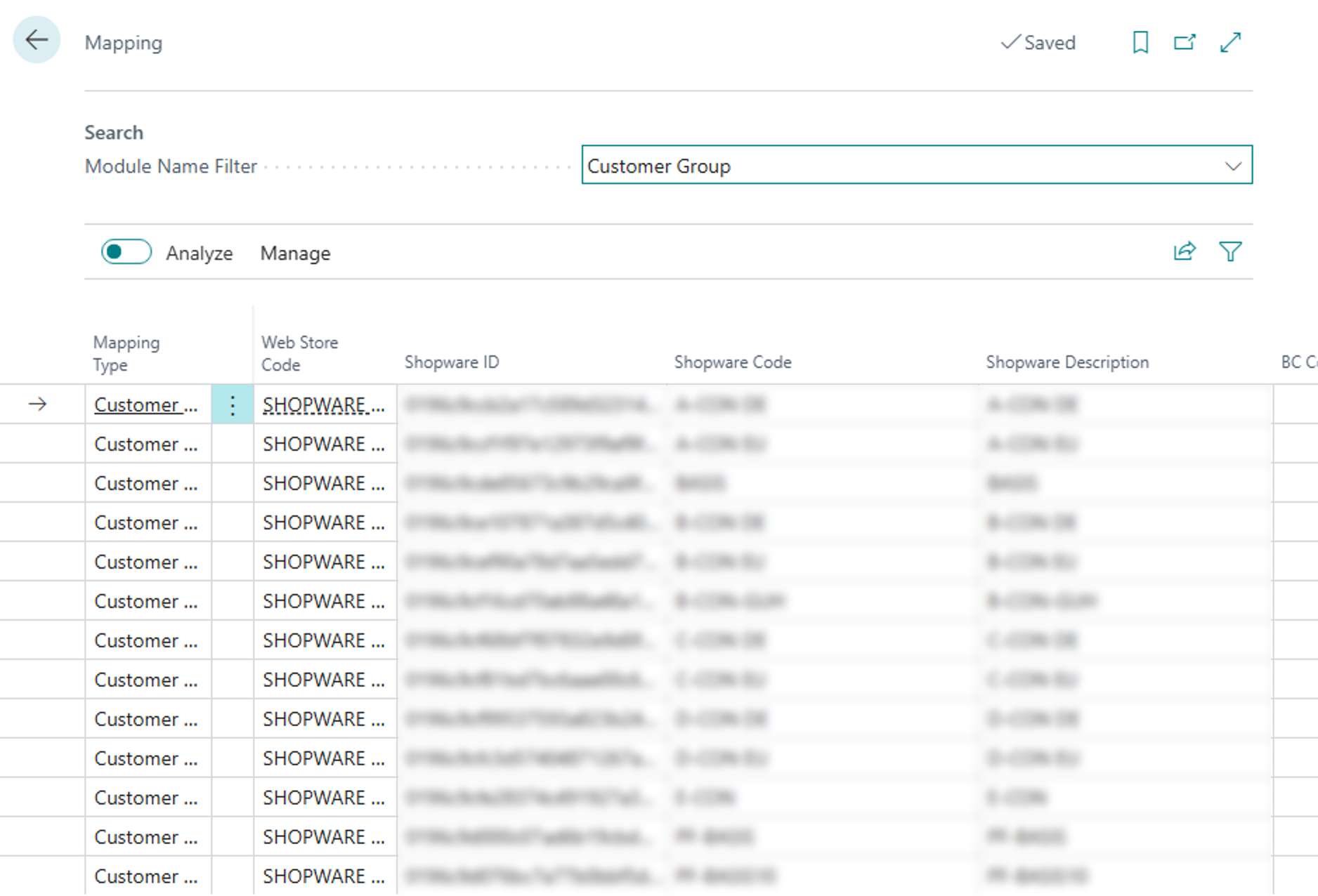The image size is (1318, 896).
Task: Open the Manage menu
Action: 295,253
